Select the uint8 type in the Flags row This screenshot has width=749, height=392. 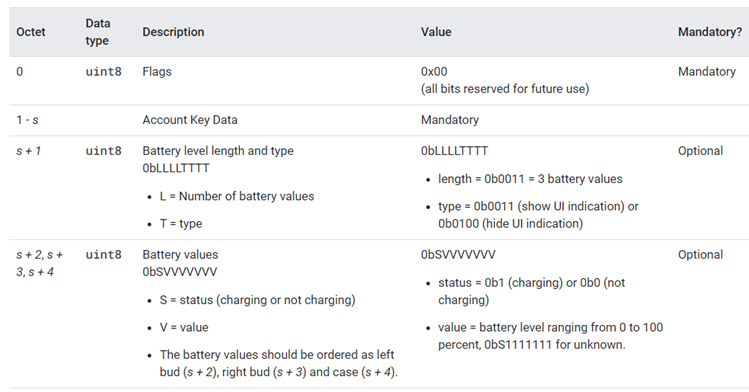click(x=103, y=72)
